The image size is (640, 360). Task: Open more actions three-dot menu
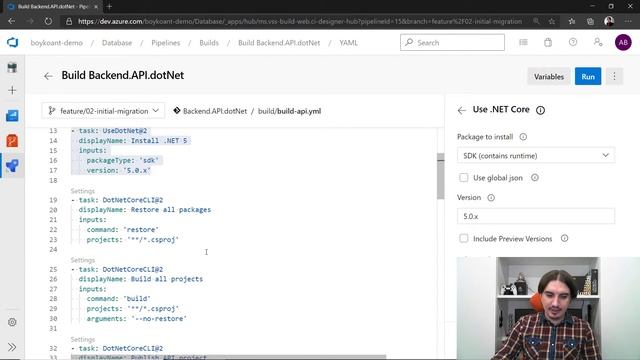click(614, 76)
